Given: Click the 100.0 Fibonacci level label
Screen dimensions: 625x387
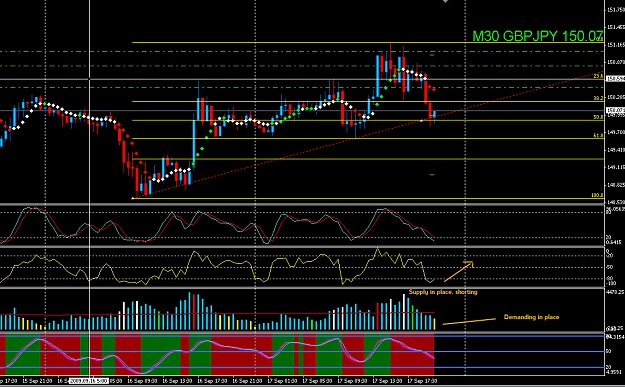Looking at the screenshot, I should click(597, 195).
